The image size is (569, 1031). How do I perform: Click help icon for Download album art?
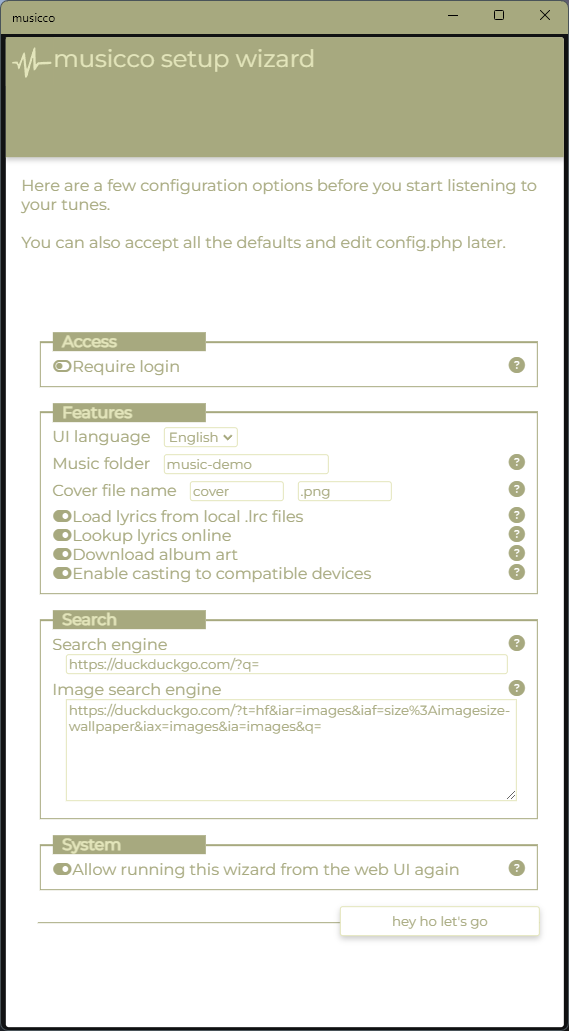(517, 553)
